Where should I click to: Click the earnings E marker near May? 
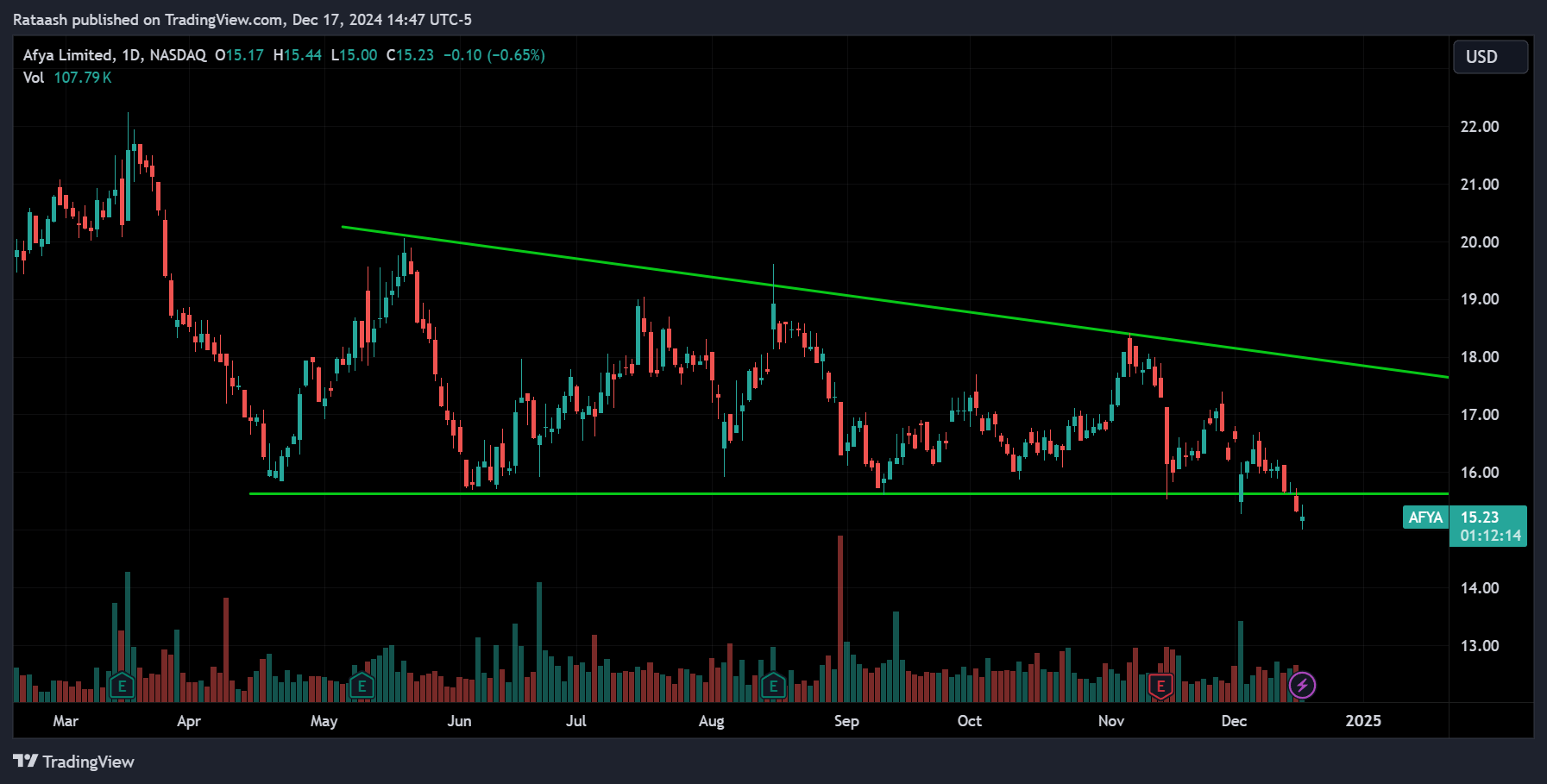(x=362, y=687)
